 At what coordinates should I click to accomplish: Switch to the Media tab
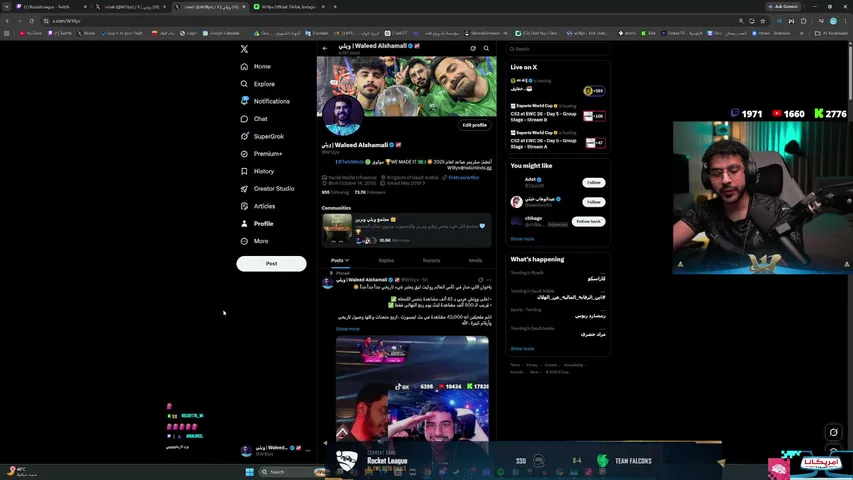[475, 261]
